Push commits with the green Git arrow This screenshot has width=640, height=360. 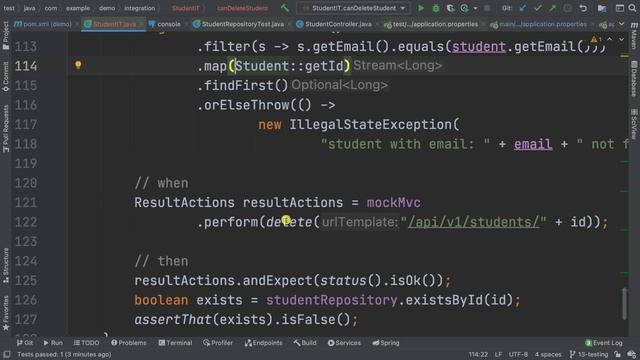552,8
